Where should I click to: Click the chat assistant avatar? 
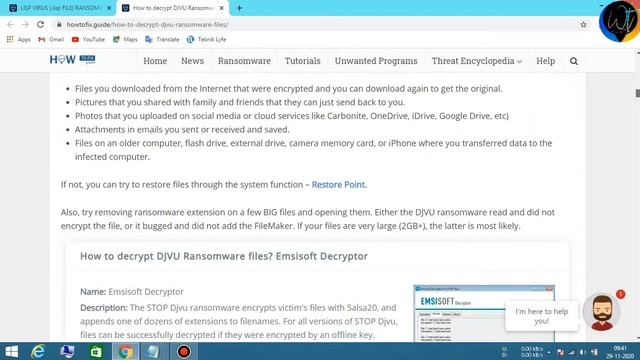602,312
